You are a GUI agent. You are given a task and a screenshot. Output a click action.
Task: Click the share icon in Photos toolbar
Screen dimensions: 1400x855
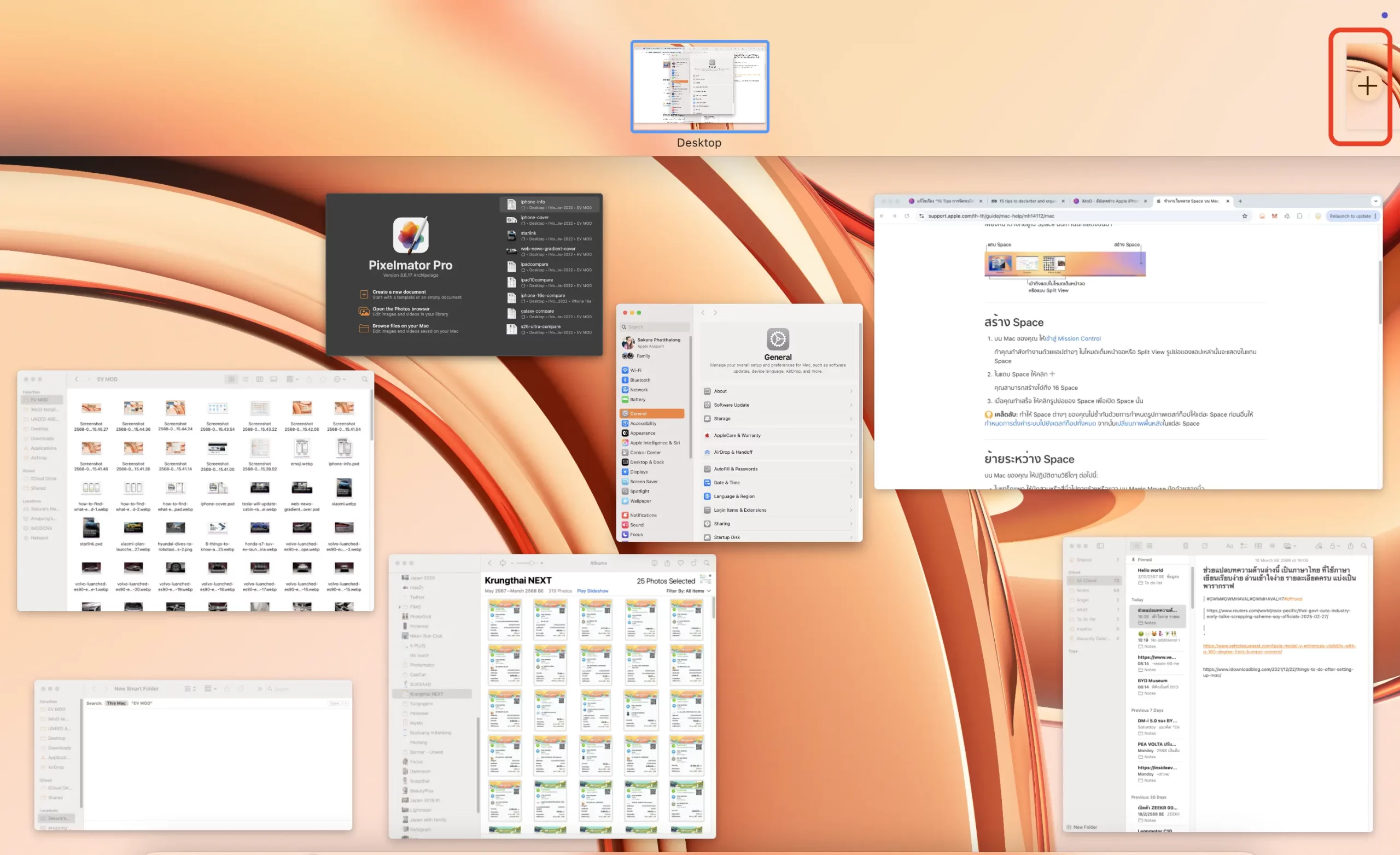[x=667, y=563]
